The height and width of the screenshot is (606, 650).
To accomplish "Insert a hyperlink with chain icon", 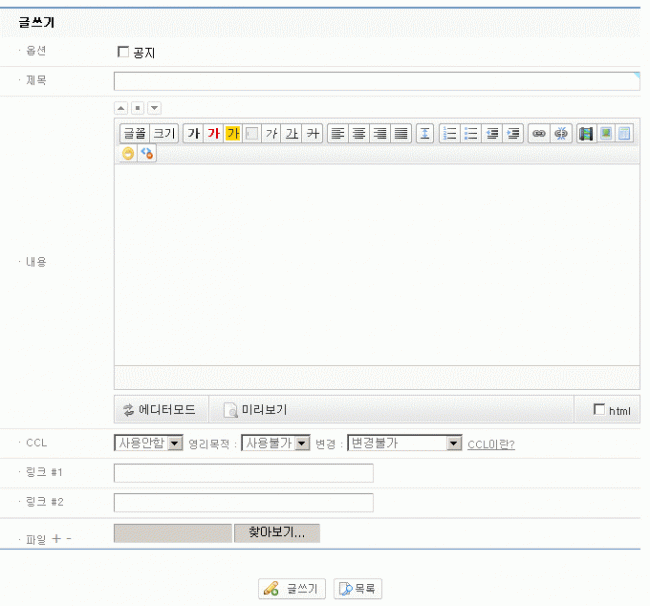I will tap(539, 133).
